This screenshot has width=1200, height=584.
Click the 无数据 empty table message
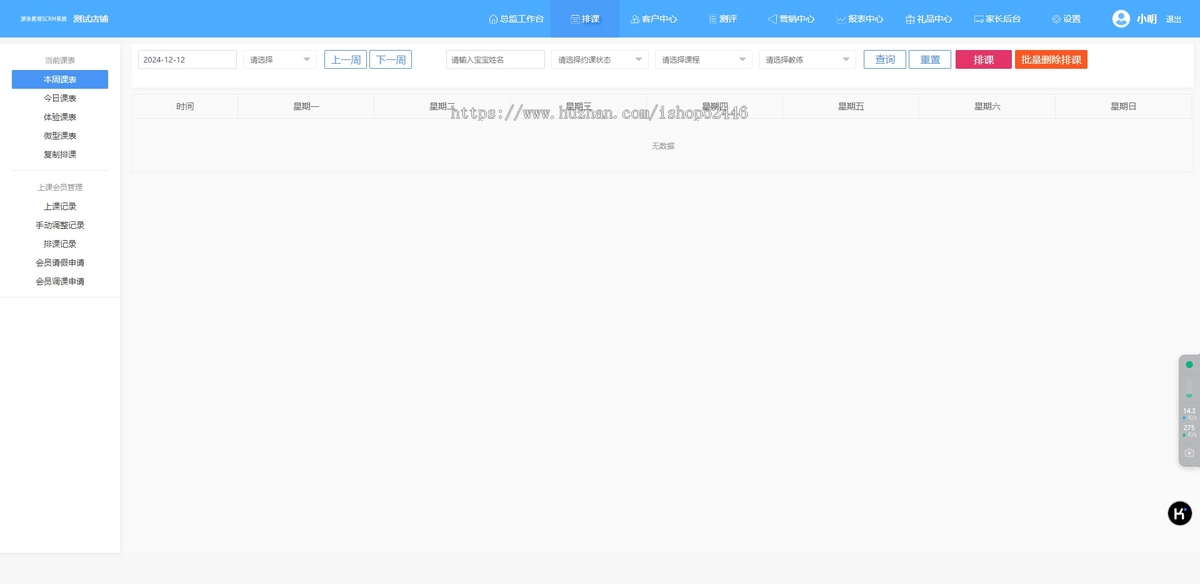(663, 146)
